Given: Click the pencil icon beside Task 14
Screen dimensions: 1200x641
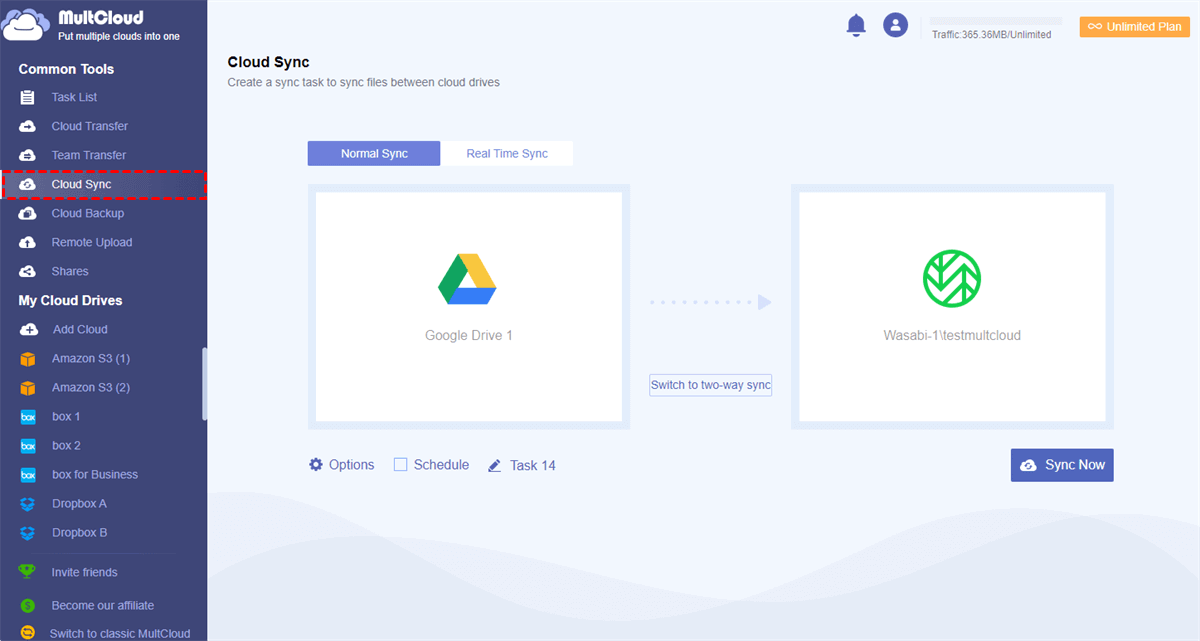Looking at the screenshot, I should pyautogui.click(x=494, y=465).
